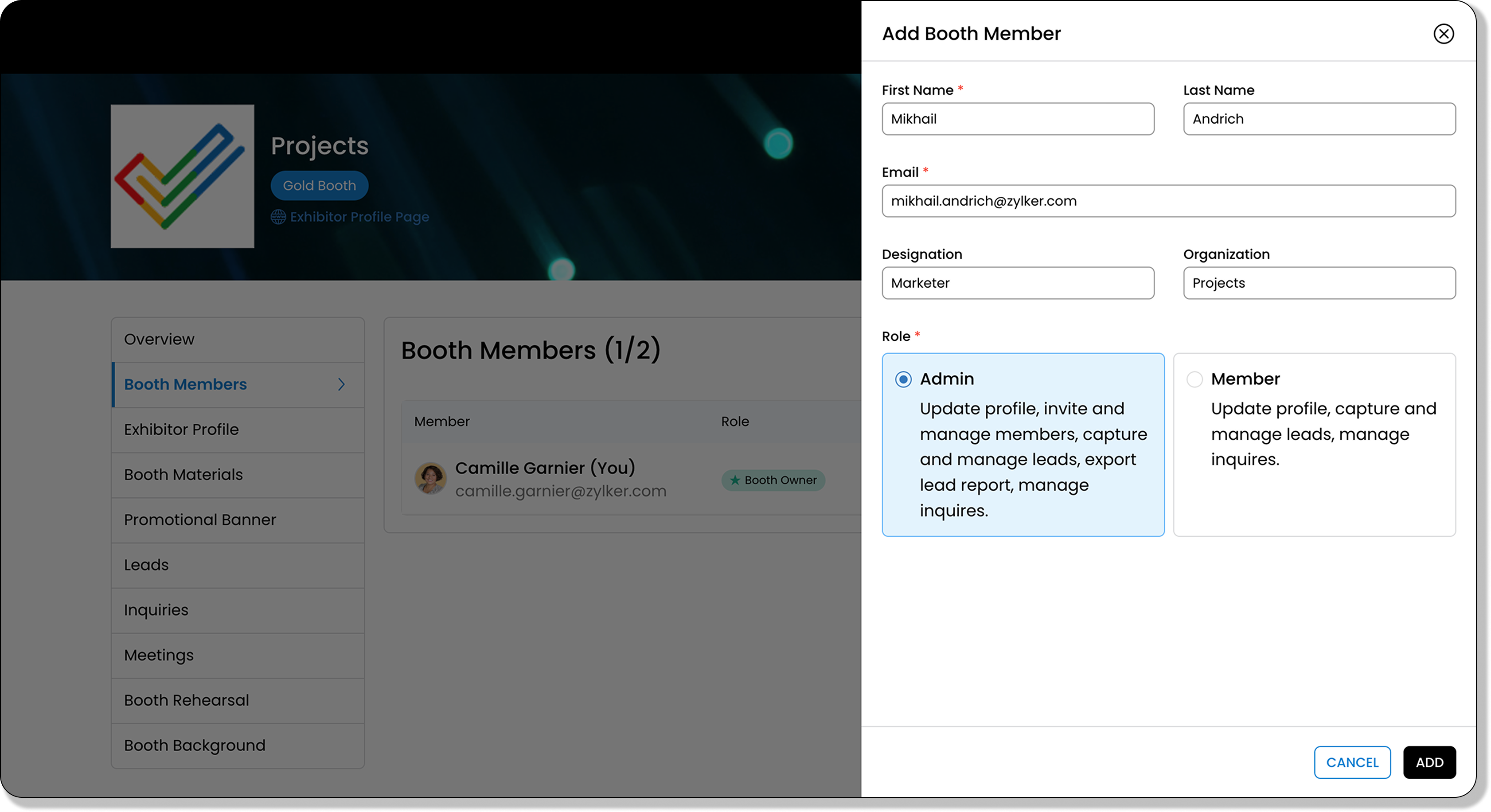The height and width of the screenshot is (812, 1491).
Task: Open the Exhibitor Profile Page link
Action: [359, 217]
